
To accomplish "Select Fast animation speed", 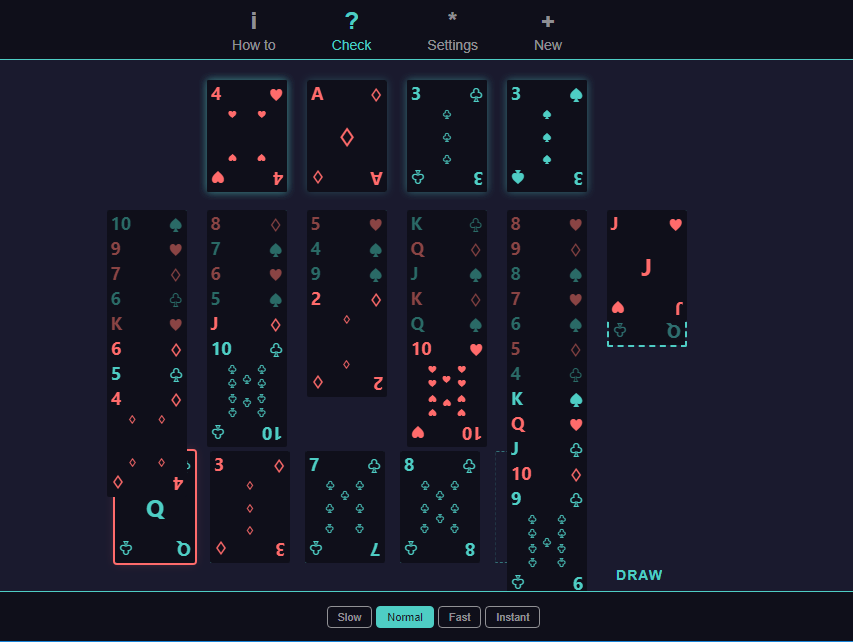I will (x=460, y=617).
